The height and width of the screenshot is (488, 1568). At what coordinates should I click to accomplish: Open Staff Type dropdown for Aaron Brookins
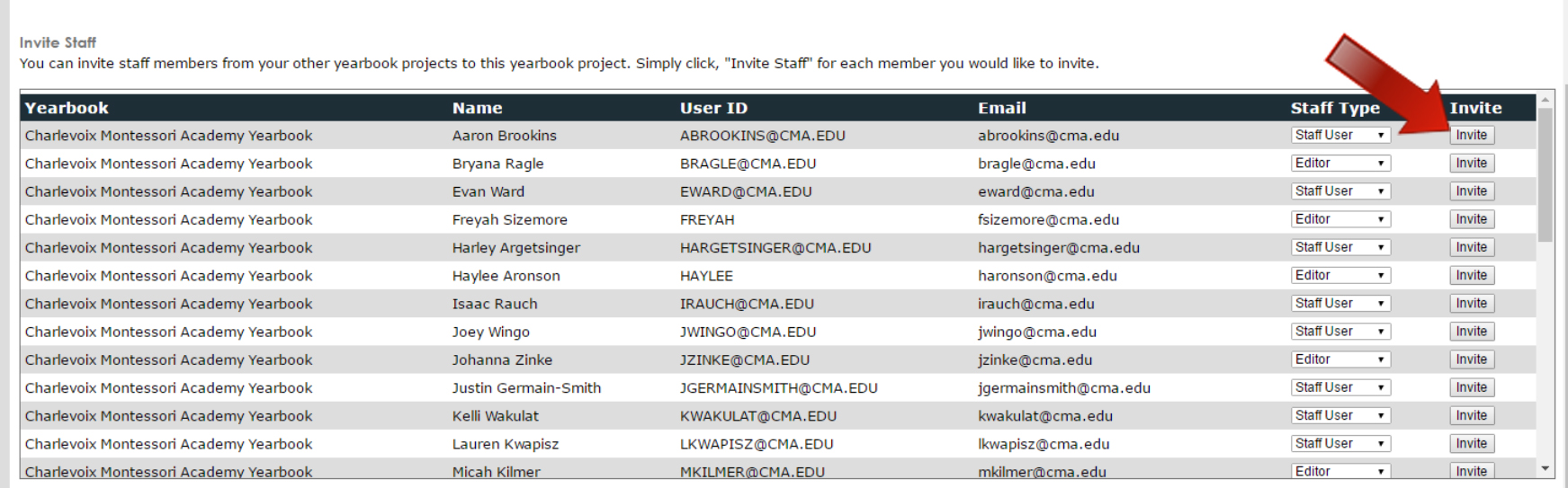[1340, 135]
